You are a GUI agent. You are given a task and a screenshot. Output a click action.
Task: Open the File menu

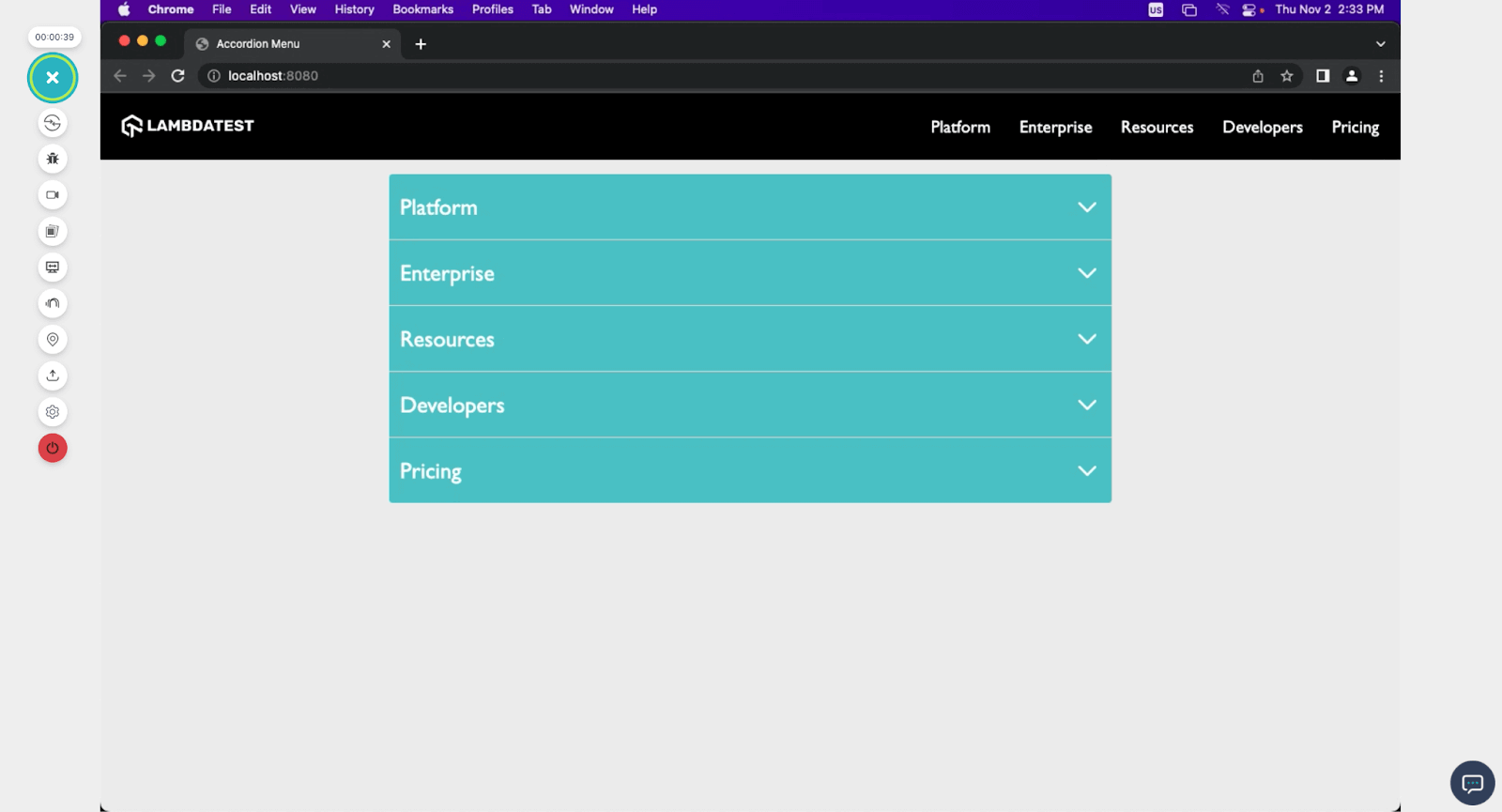pos(222,9)
